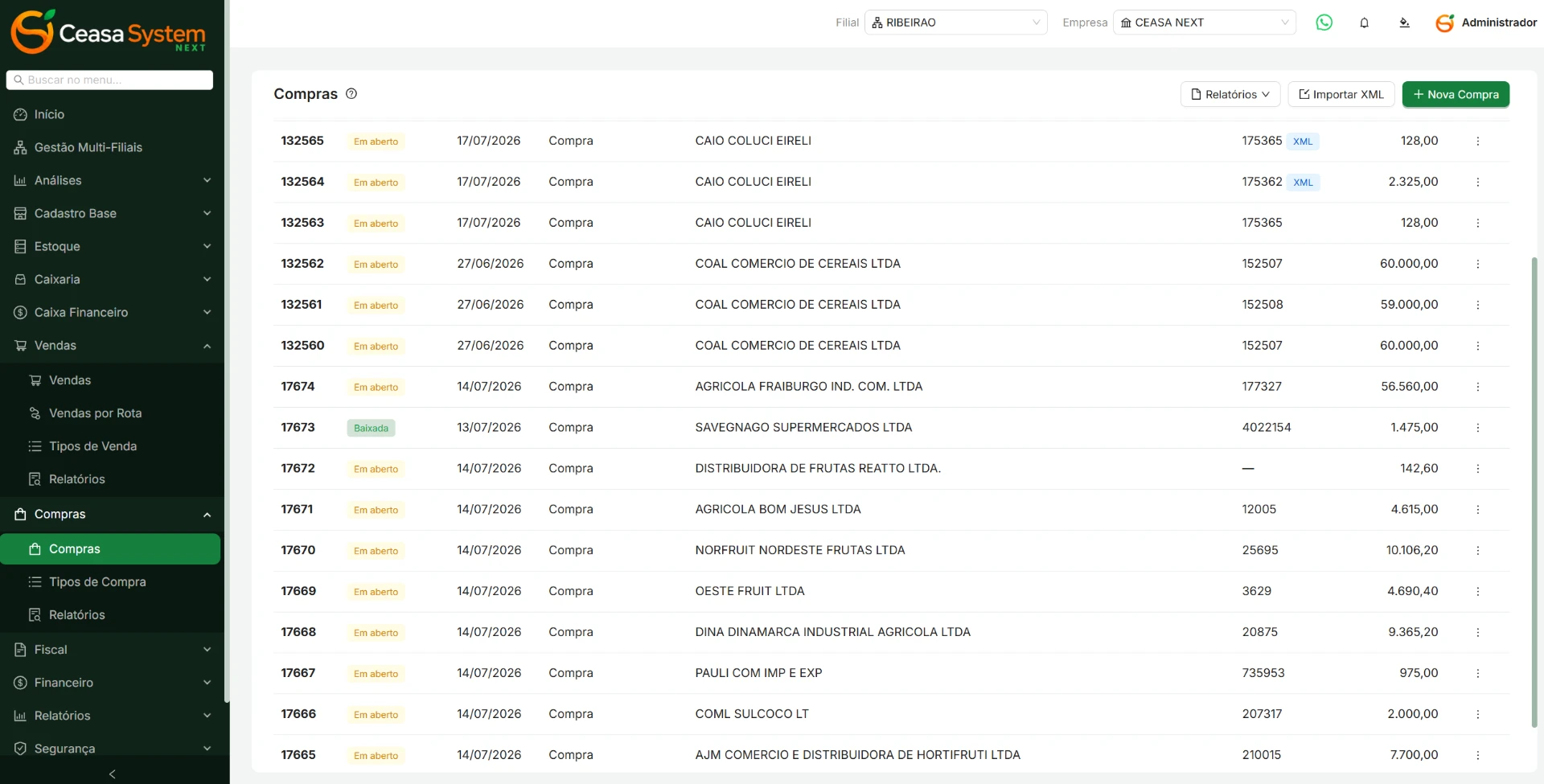Open row actions menu for purchase 17673
The height and width of the screenshot is (784, 1544).
(1477, 428)
